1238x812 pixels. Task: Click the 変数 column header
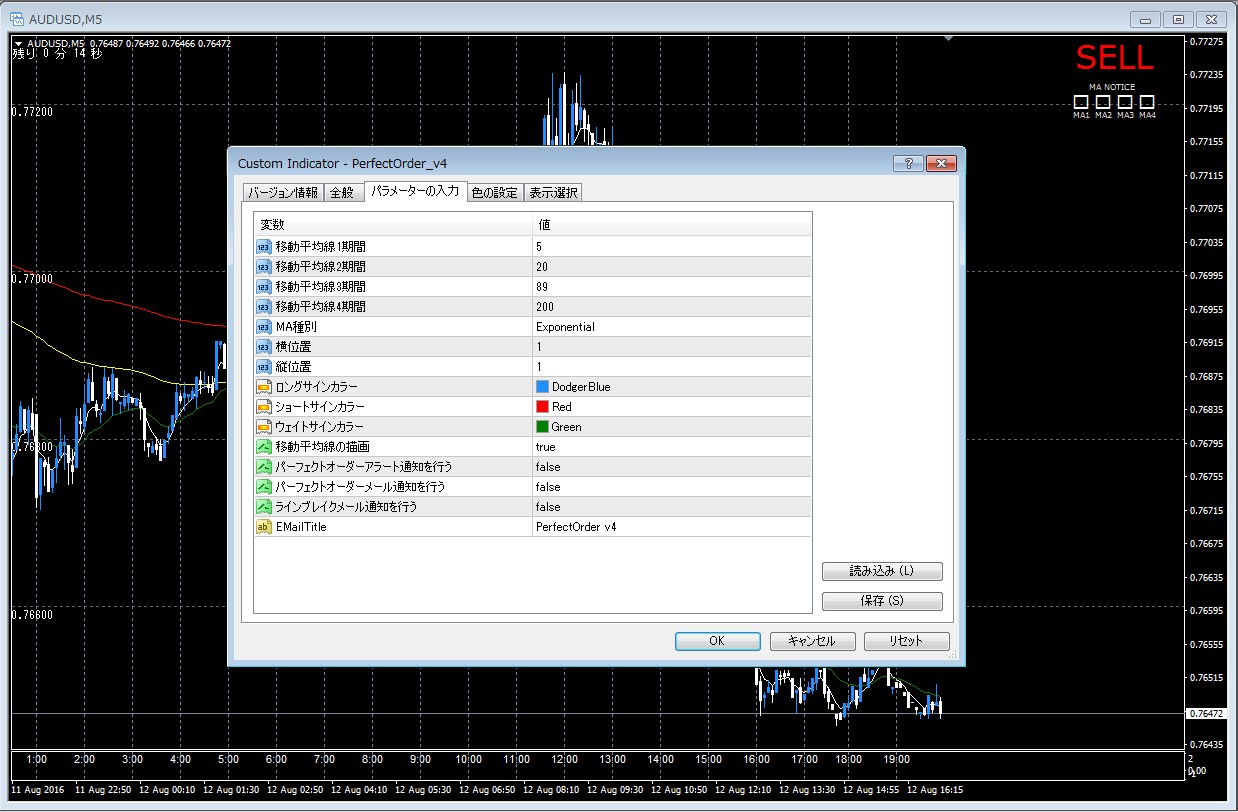click(393, 224)
